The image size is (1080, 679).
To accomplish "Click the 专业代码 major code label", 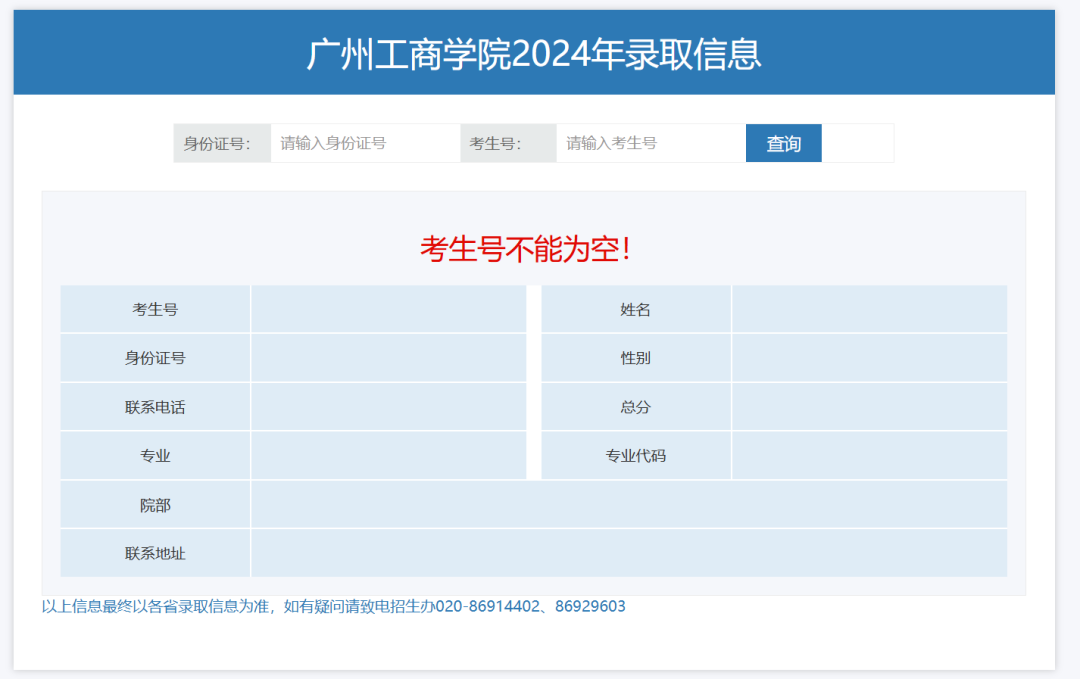I will pos(635,455).
